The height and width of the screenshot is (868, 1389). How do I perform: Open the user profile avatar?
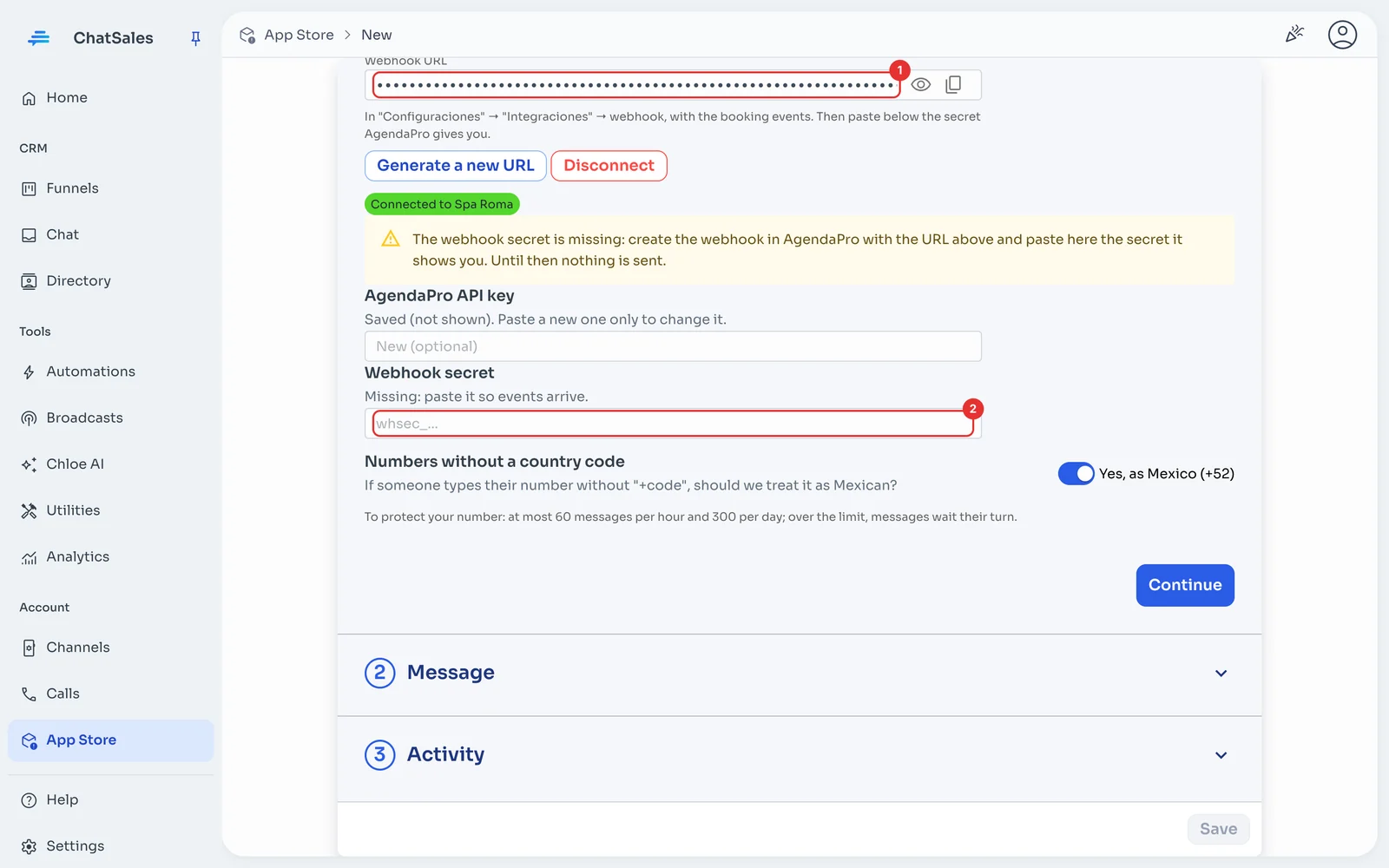[1342, 35]
